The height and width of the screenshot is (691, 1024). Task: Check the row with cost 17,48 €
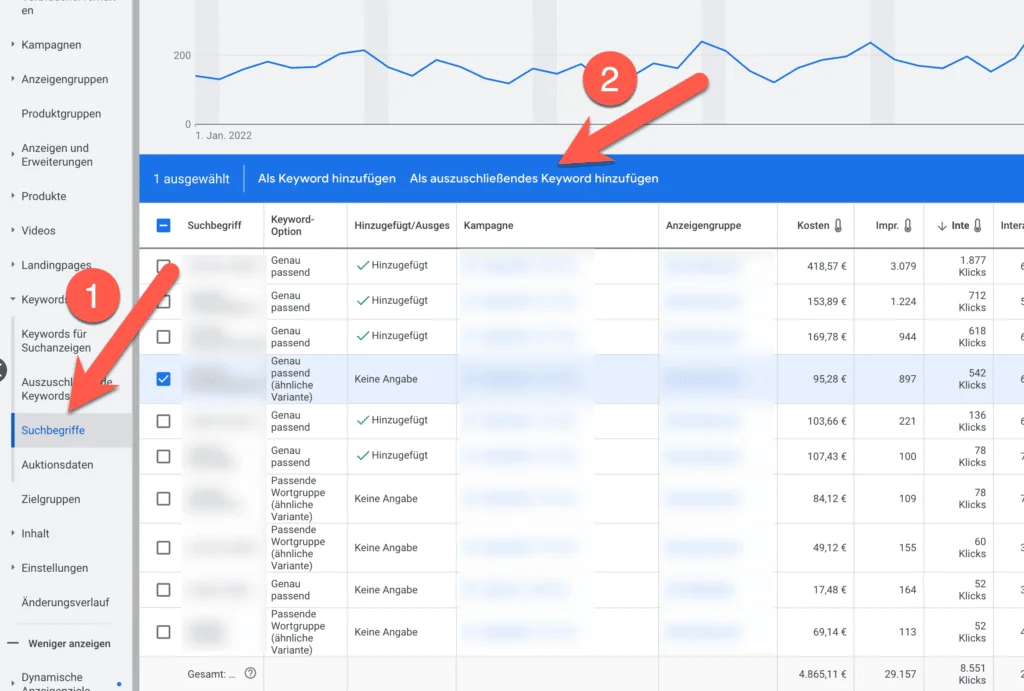[163, 590]
